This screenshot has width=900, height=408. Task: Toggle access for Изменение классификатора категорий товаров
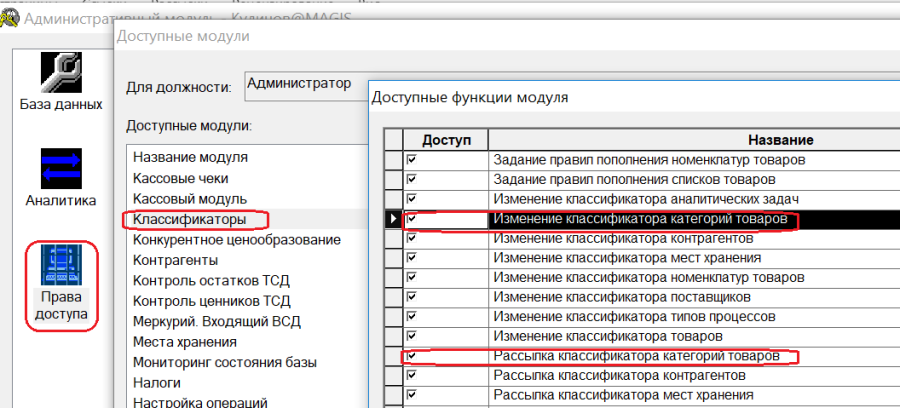point(411,219)
